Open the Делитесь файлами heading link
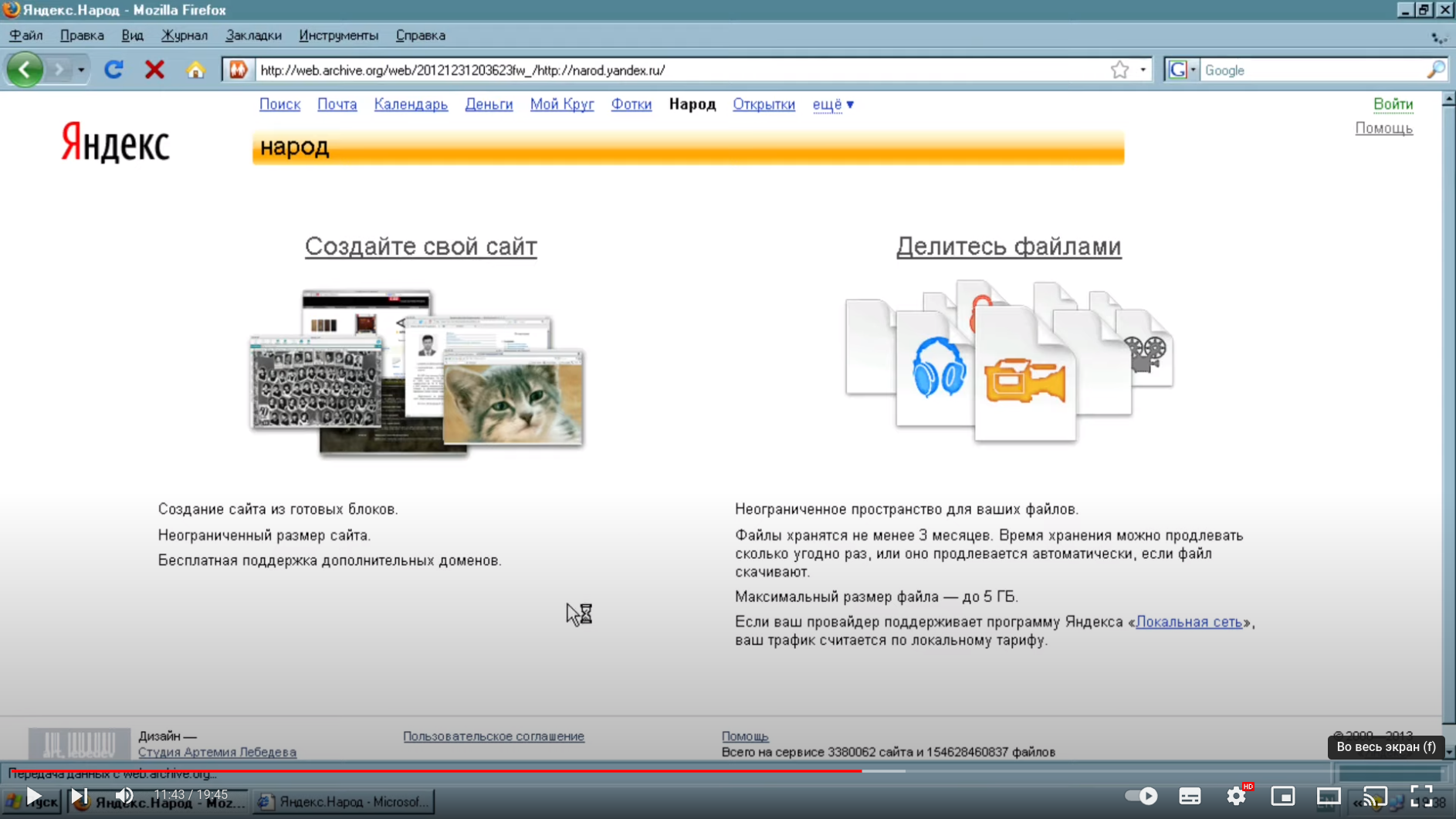 click(1008, 246)
